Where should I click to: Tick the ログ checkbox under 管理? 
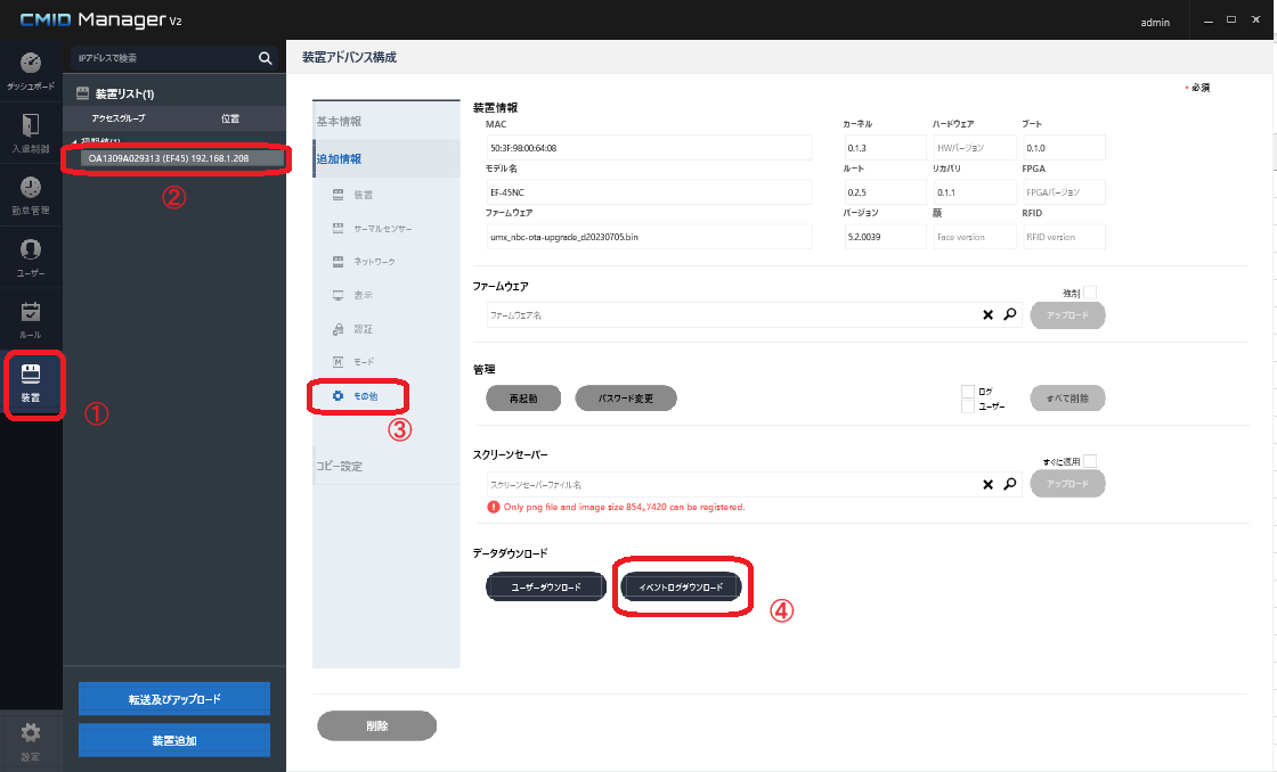[968, 391]
